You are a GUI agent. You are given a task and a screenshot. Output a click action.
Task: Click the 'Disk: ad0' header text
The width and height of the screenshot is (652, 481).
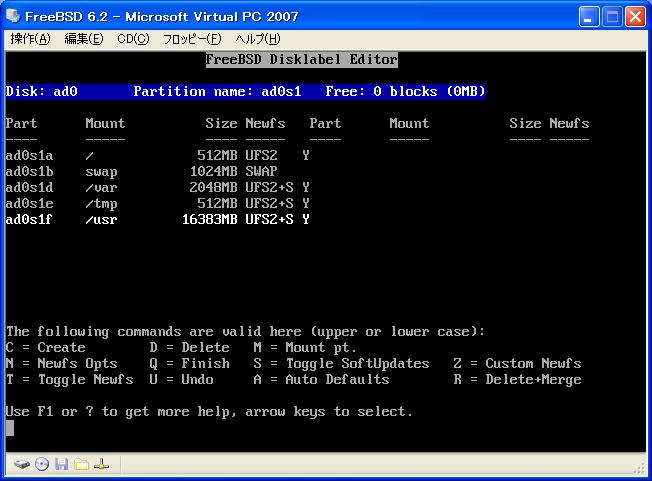point(42,91)
